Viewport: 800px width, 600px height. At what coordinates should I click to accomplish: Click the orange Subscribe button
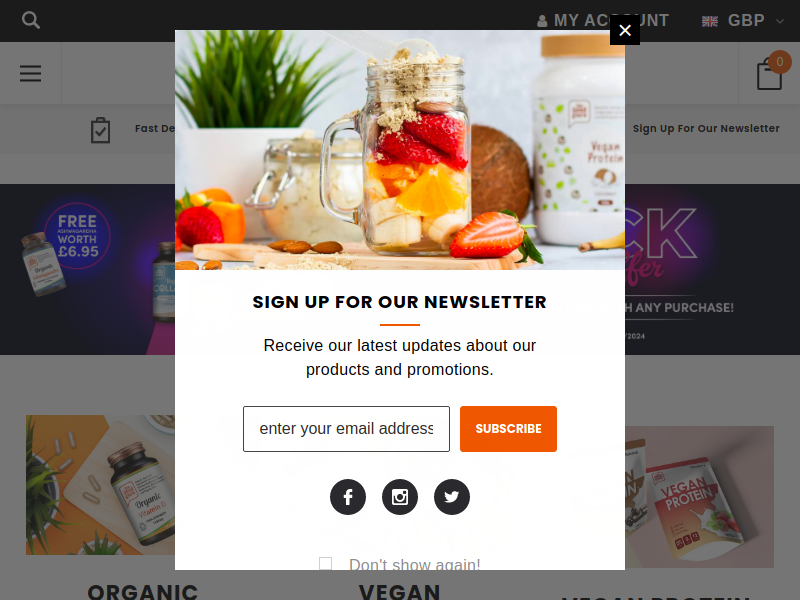pyautogui.click(x=508, y=429)
